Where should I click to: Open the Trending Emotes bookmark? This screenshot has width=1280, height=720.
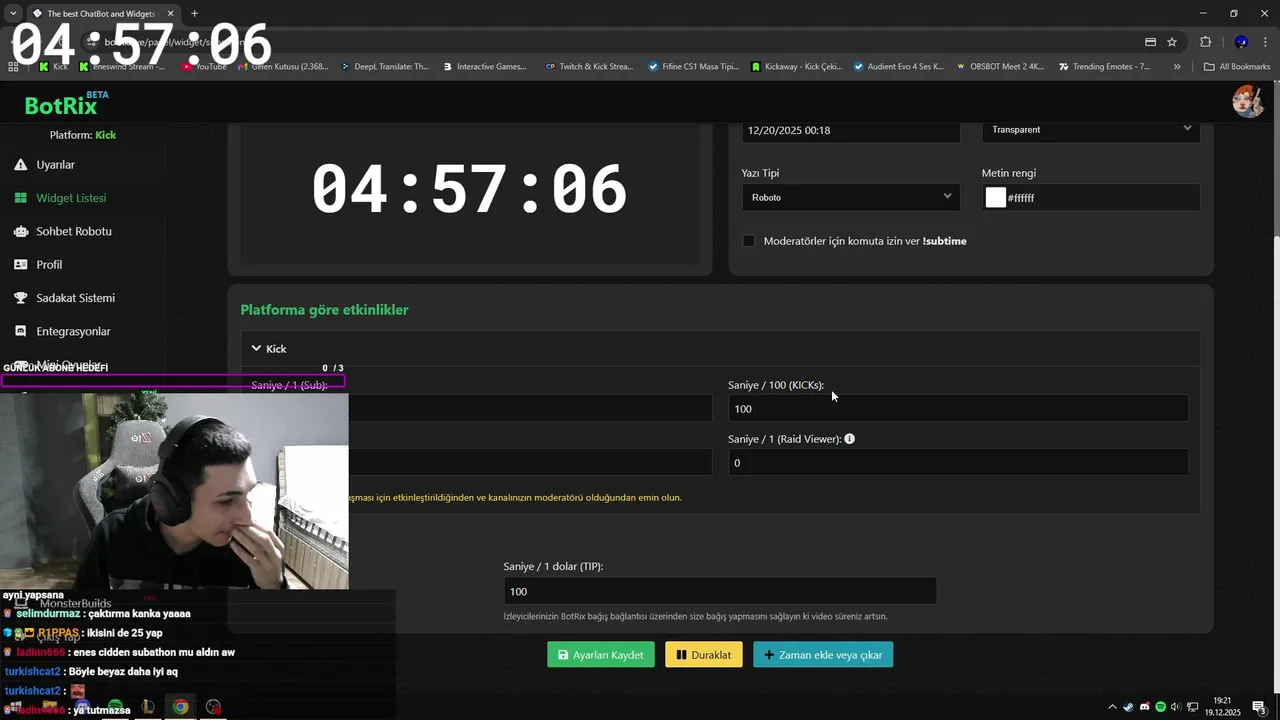coord(1104,67)
